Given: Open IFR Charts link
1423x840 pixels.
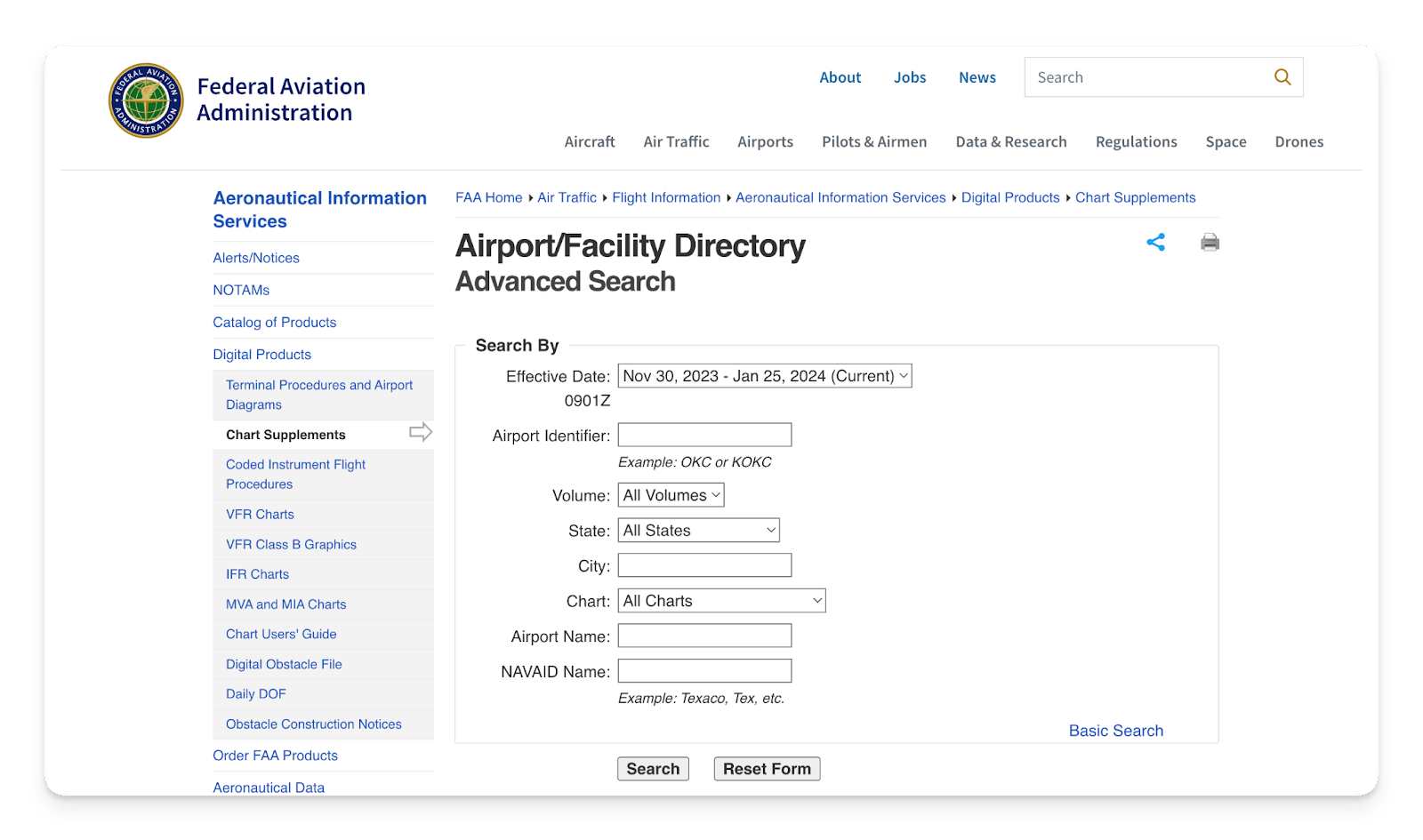Looking at the screenshot, I should tap(257, 574).
